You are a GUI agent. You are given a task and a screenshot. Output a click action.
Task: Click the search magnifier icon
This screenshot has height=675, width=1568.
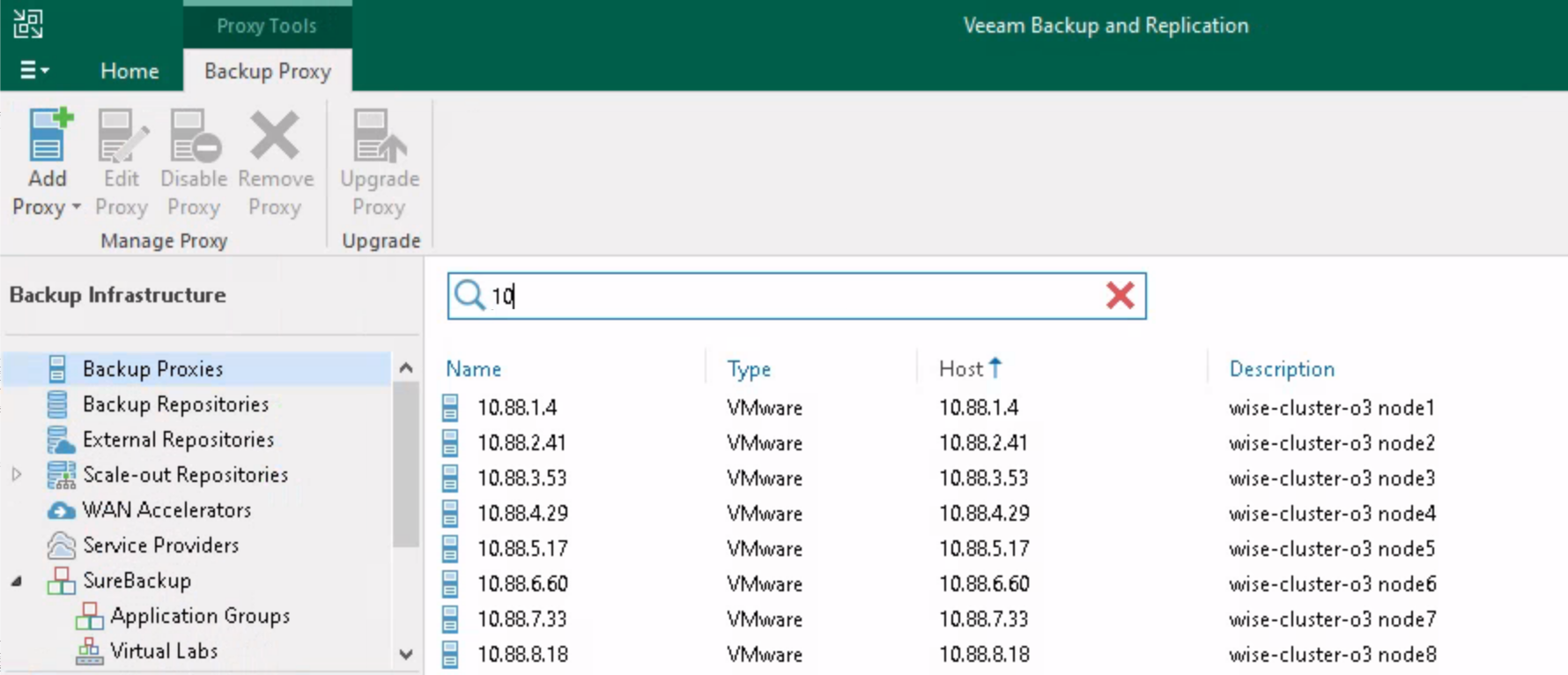point(470,295)
